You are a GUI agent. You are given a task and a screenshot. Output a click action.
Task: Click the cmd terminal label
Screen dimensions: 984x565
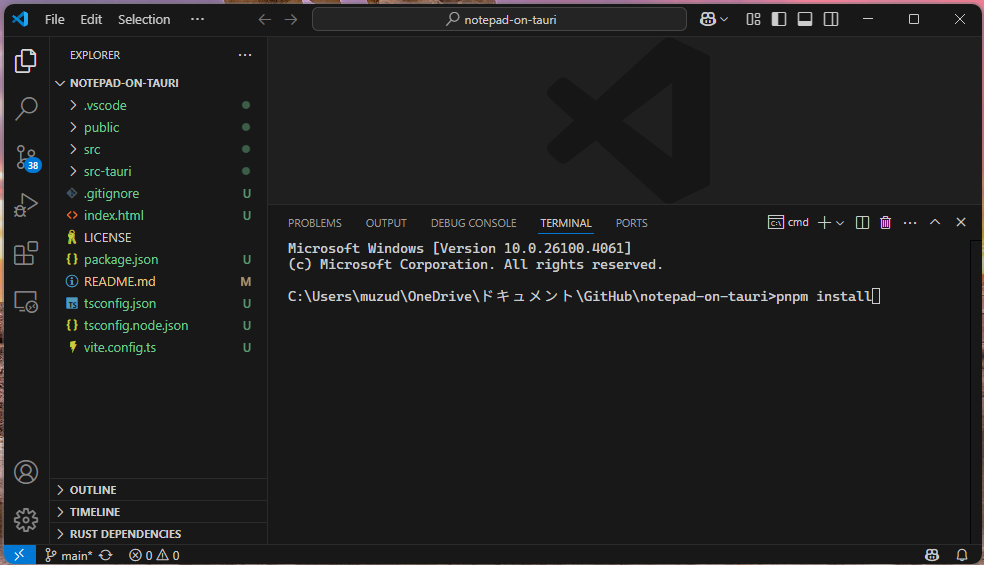(788, 222)
